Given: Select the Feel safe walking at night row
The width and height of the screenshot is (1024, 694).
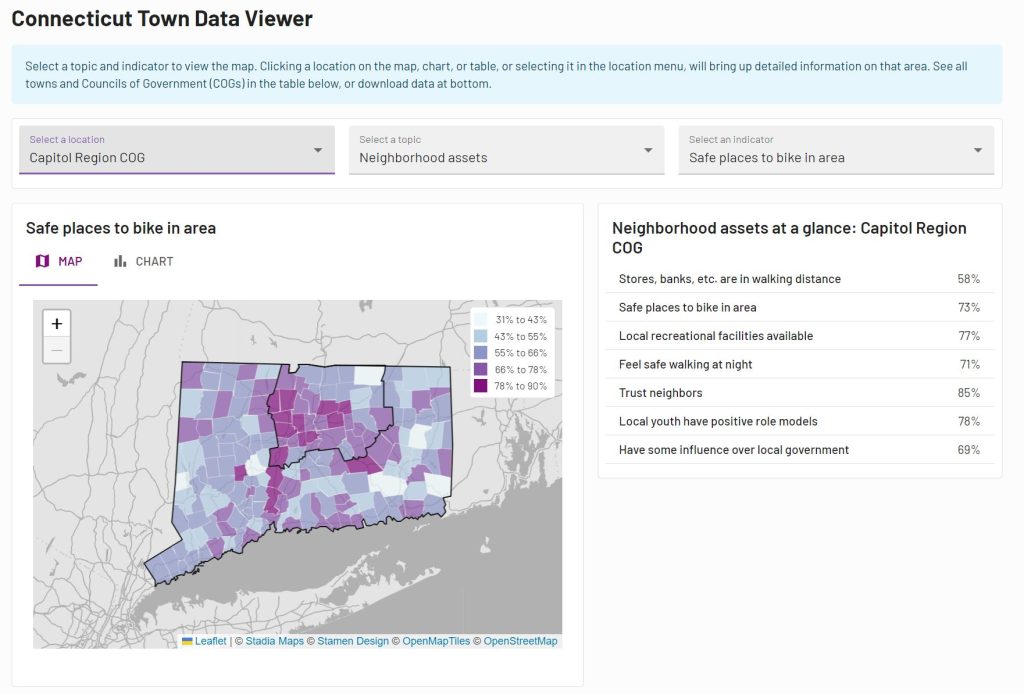Looking at the screenshot, I should (x=799, y=364).
